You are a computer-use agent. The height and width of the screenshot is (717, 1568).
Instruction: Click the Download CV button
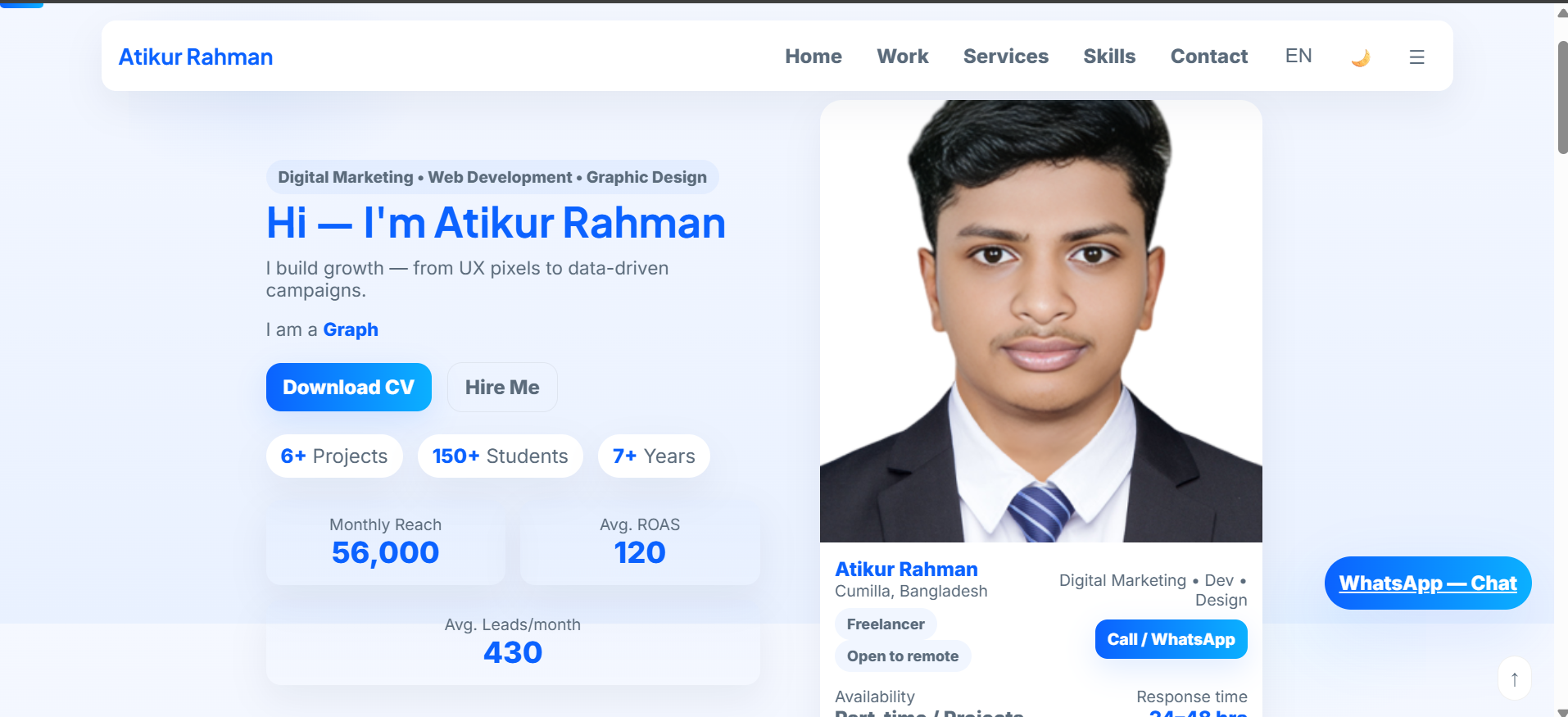tap(349, 387)
